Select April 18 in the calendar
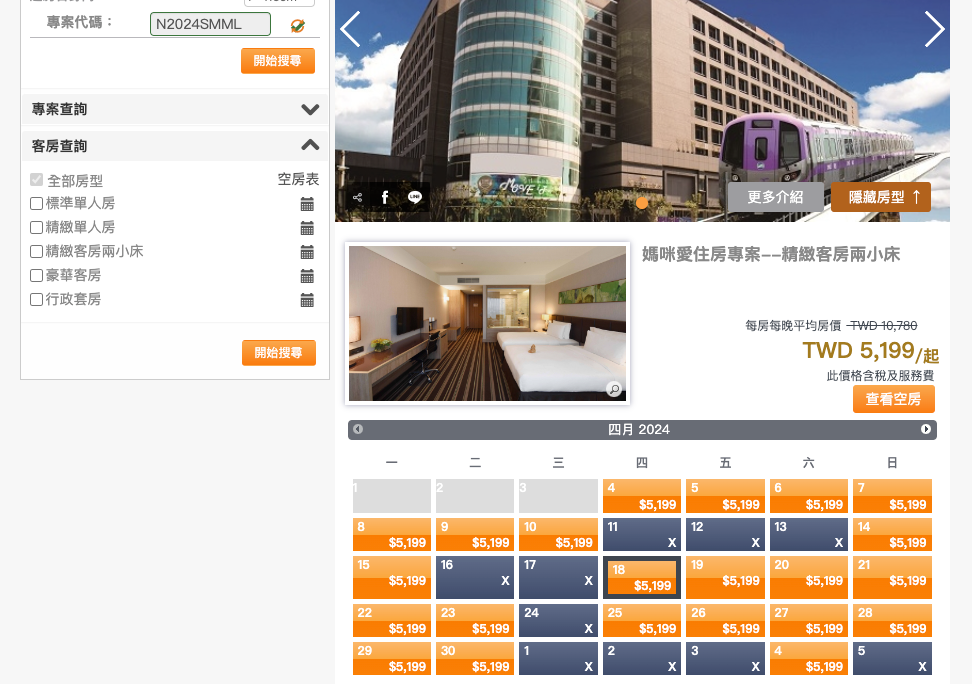The width and height of the screenshot is (972, 684). (x=641, y=577)
